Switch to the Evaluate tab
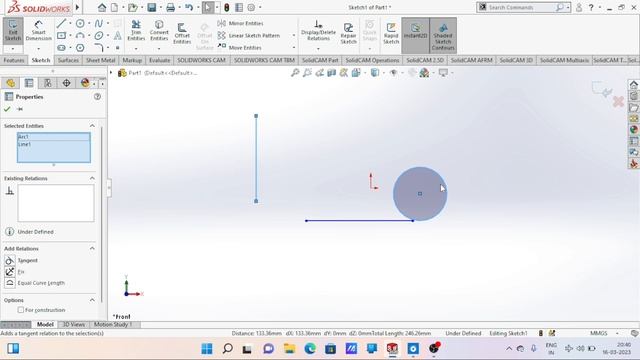The width and height of the screenshot is (640, 360). click(x=160, y=60)
